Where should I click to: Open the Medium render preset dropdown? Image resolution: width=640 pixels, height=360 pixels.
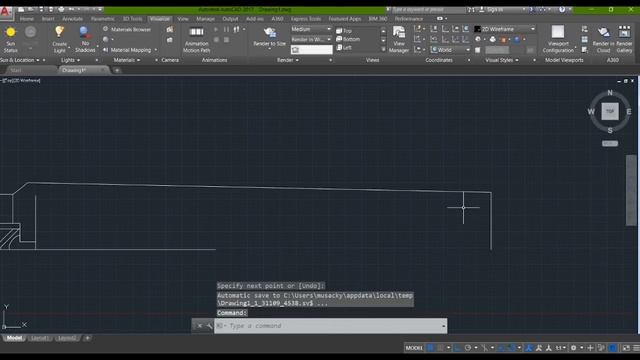coord(311,29)
